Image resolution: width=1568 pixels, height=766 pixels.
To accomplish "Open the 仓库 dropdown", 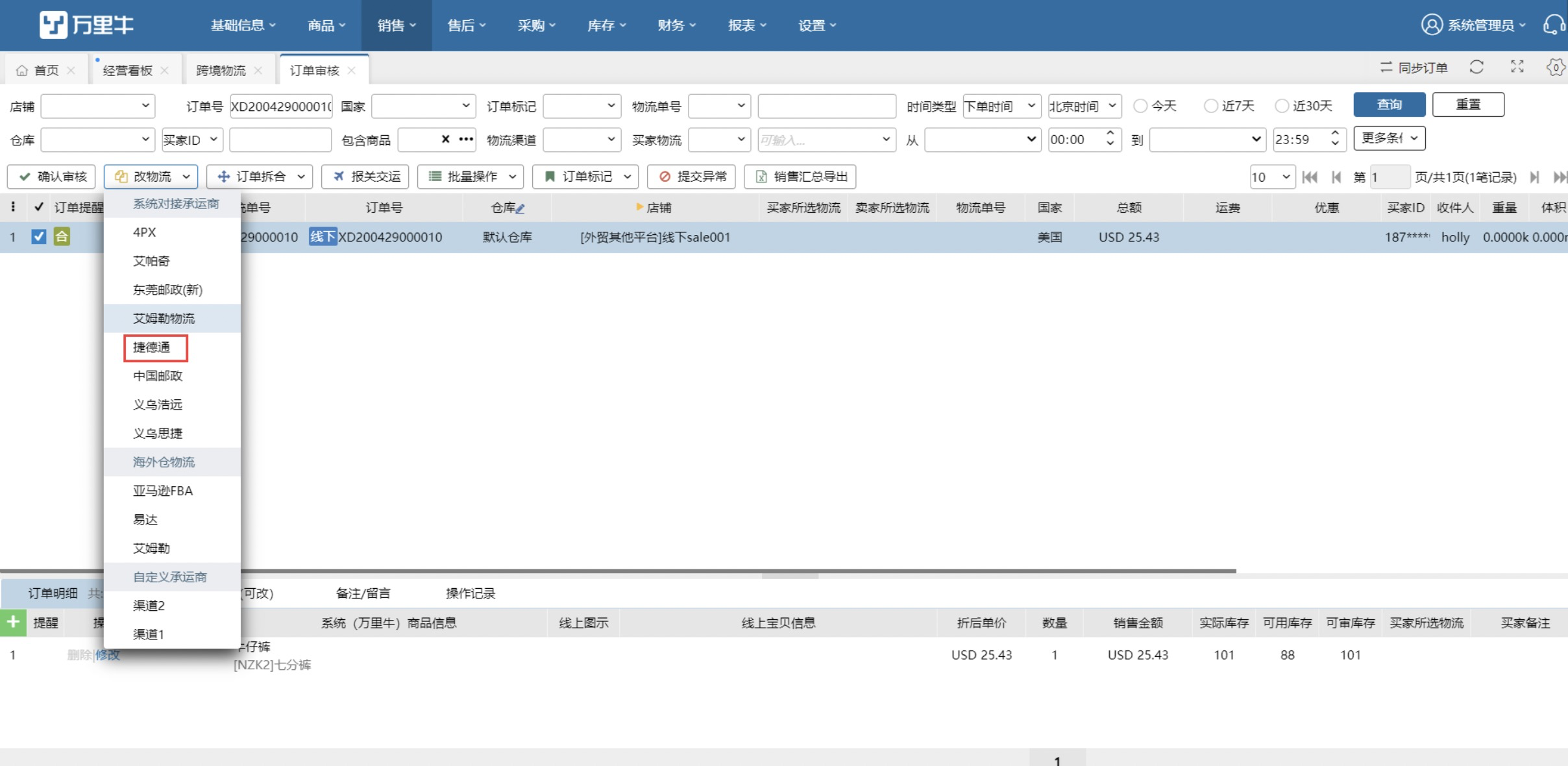I will 98,140.
